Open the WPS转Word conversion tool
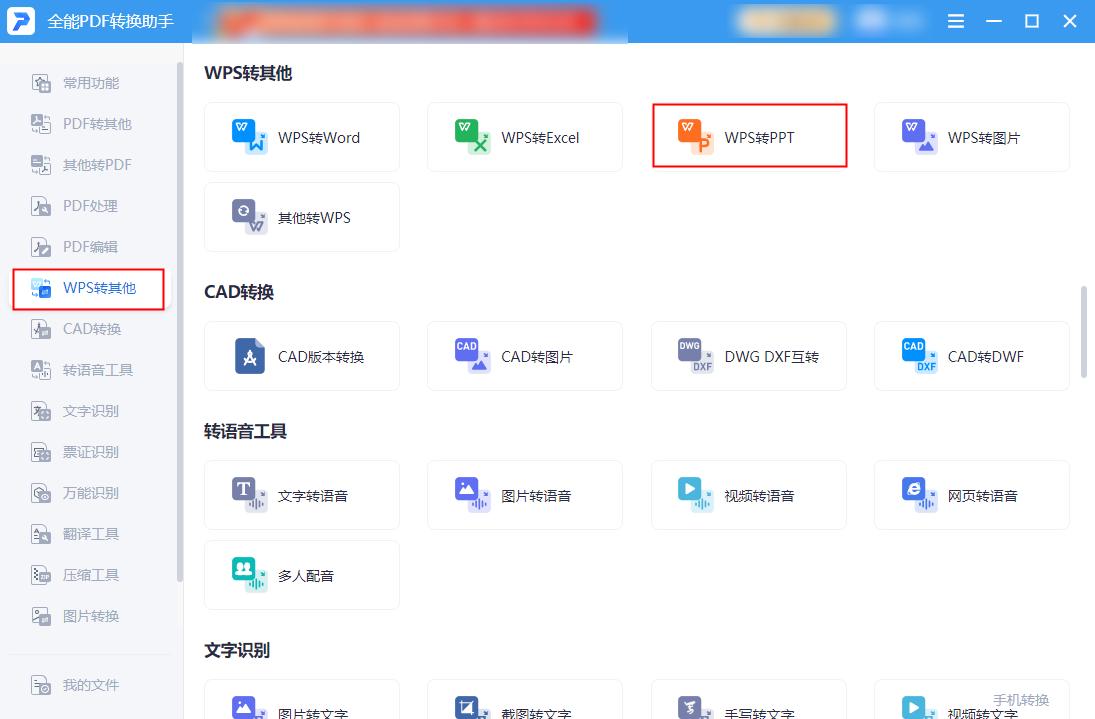Image resolution: width=1095 pixels, height=719 pixels. pos(301,137)
